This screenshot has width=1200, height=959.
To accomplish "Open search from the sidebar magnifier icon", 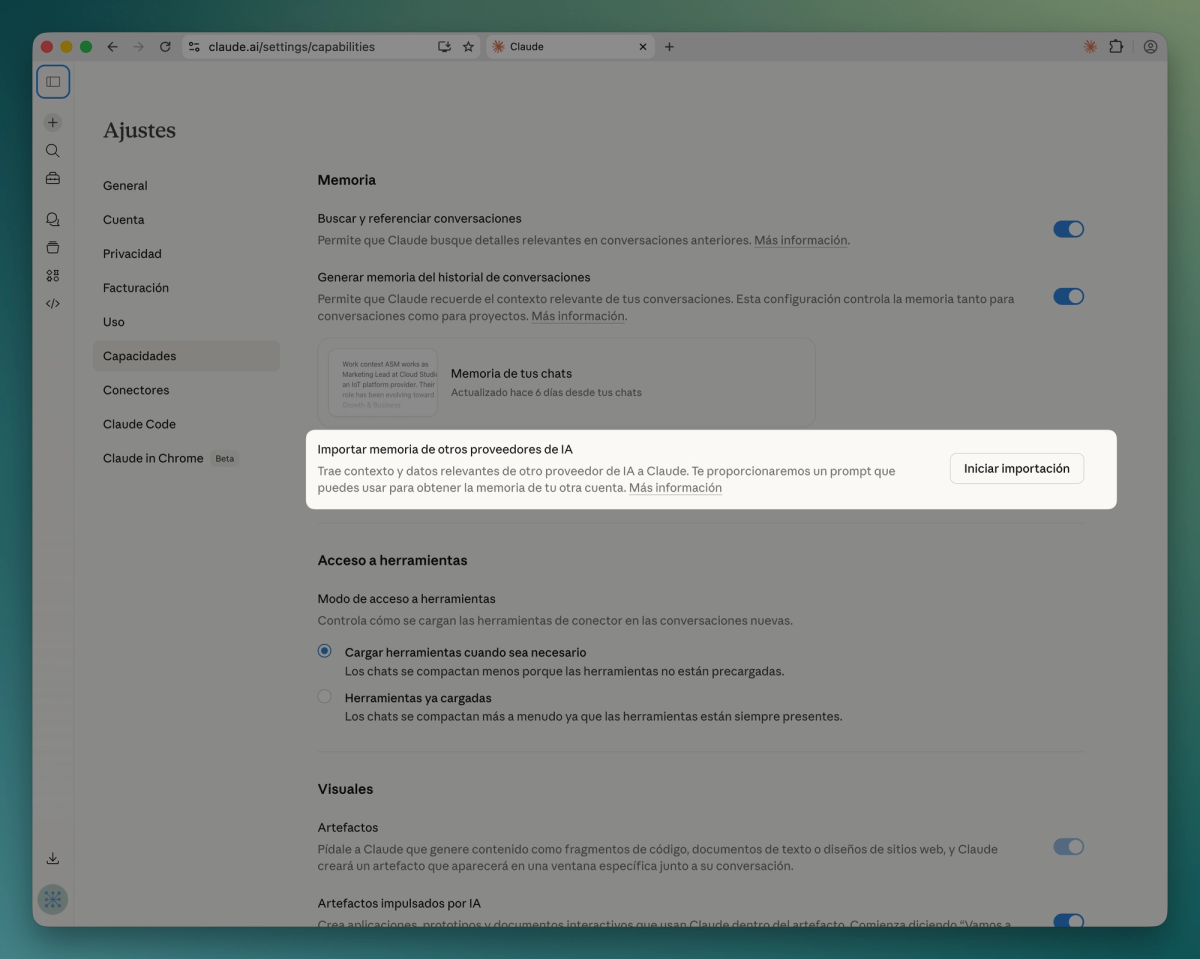I will (53, 151).
